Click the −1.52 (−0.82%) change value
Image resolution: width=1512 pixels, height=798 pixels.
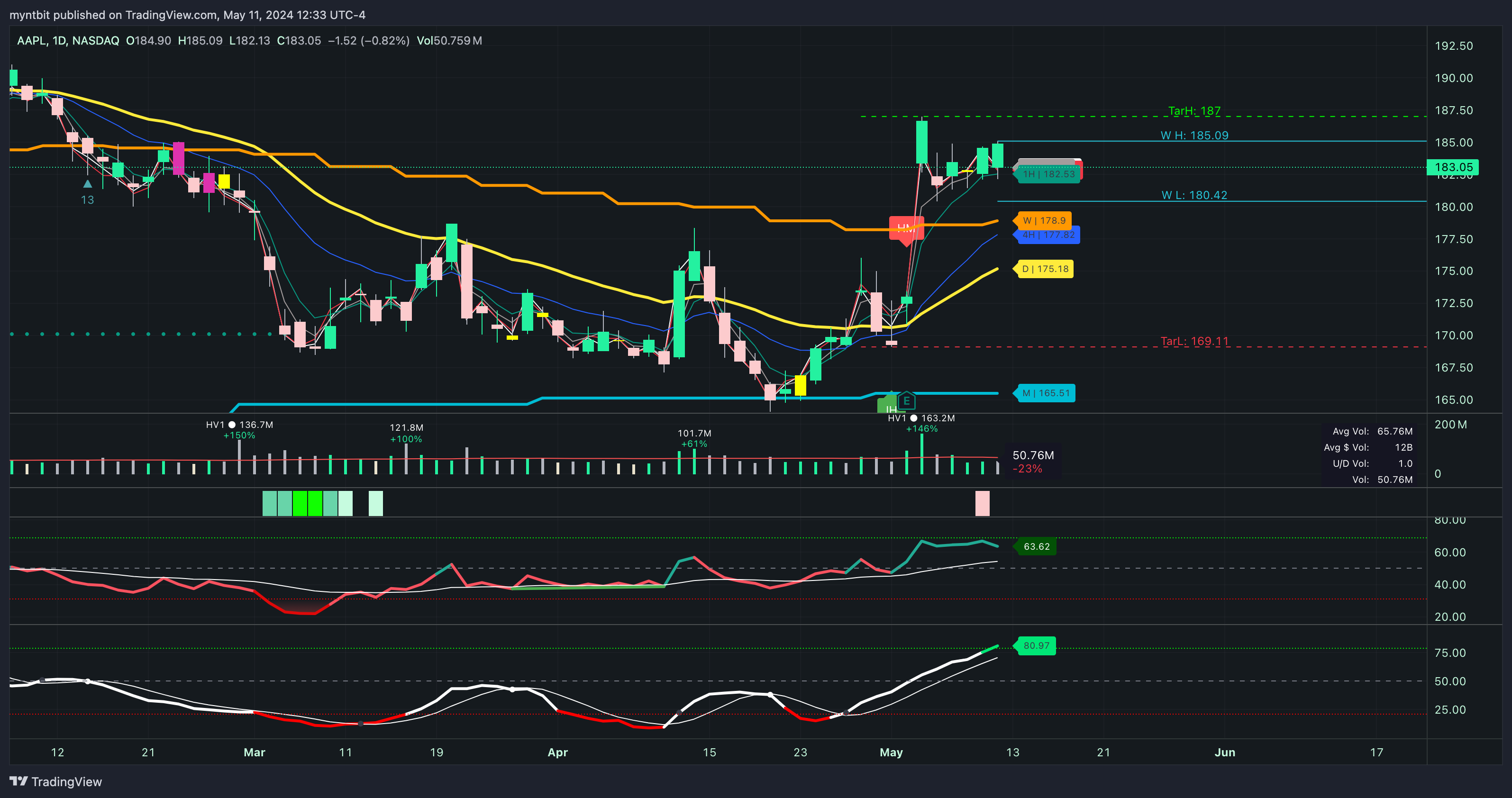pyautogui.click(x=369, y=40)
